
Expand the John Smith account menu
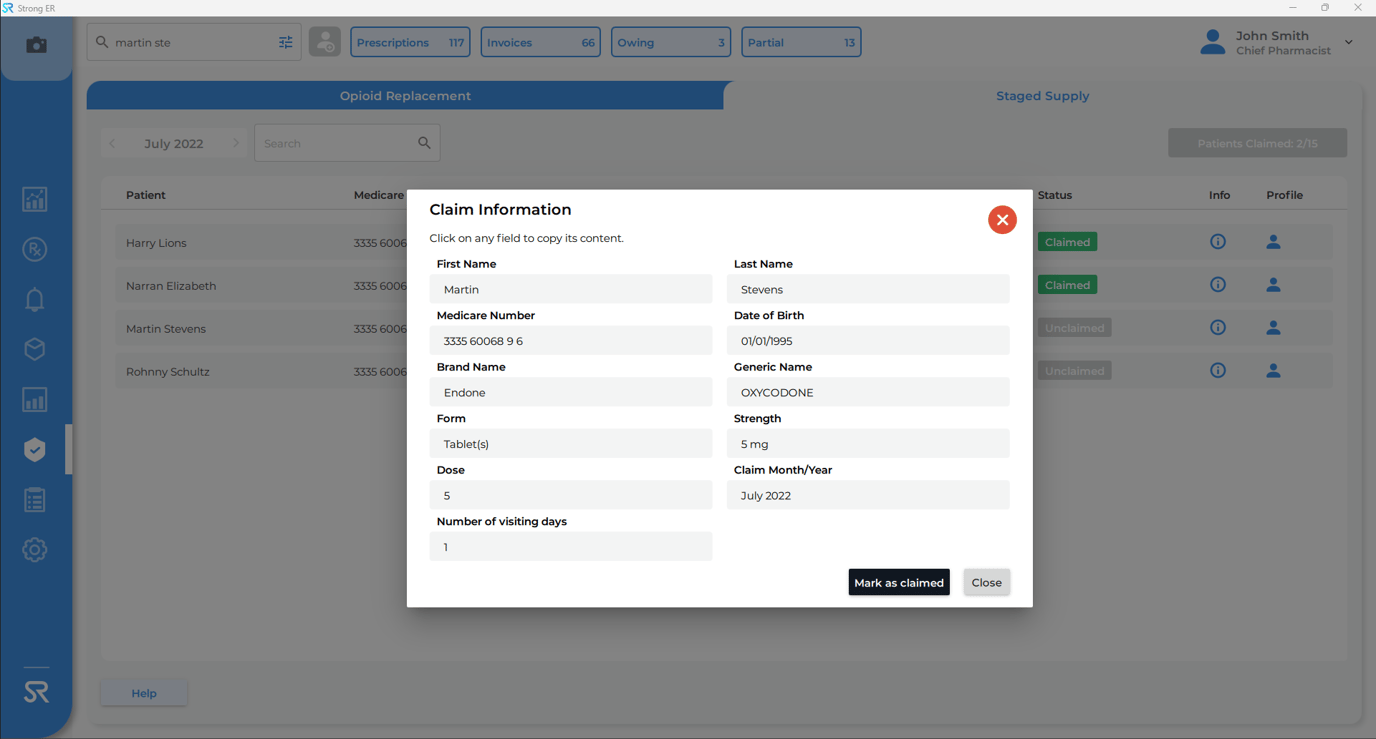(x=1348, y=42)
